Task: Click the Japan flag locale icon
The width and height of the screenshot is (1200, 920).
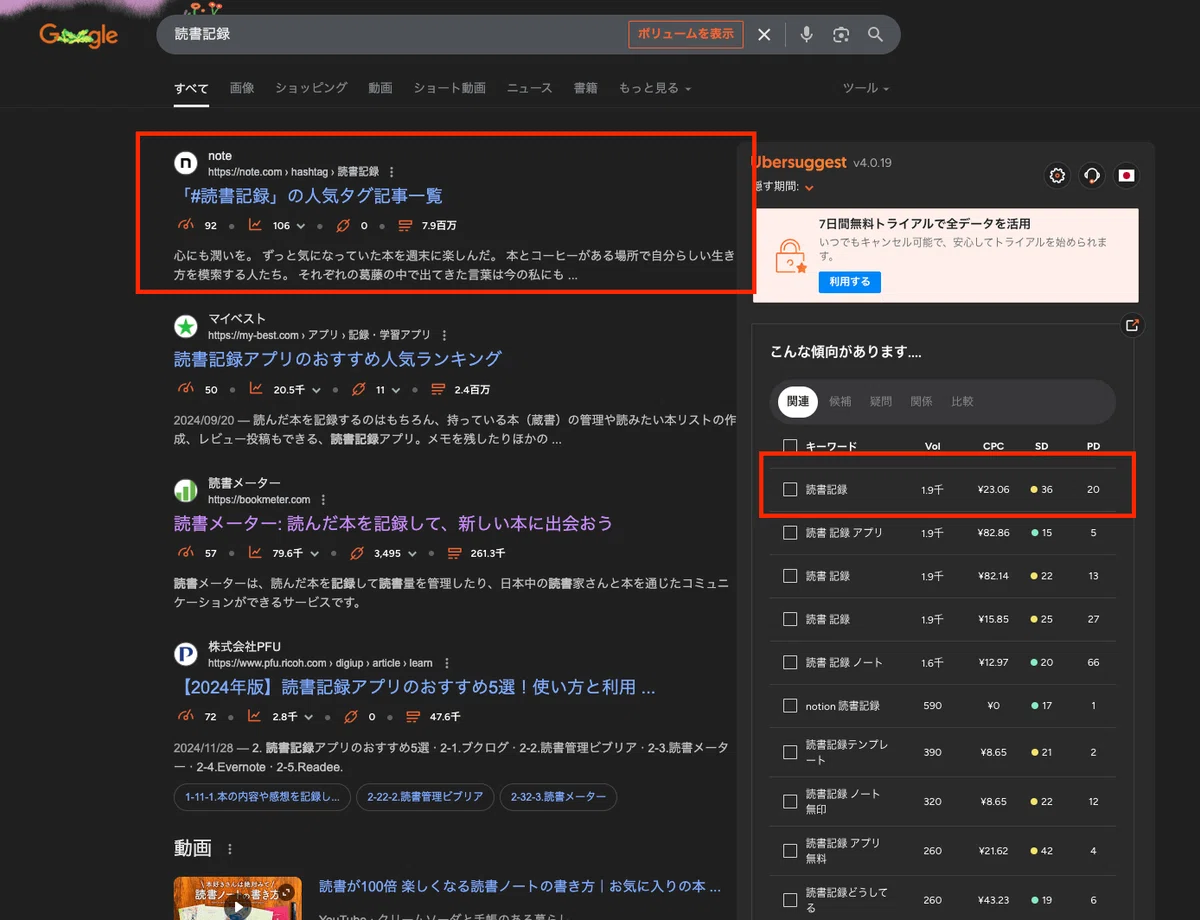Action: pyautogui.click(x=1127, y=176)
